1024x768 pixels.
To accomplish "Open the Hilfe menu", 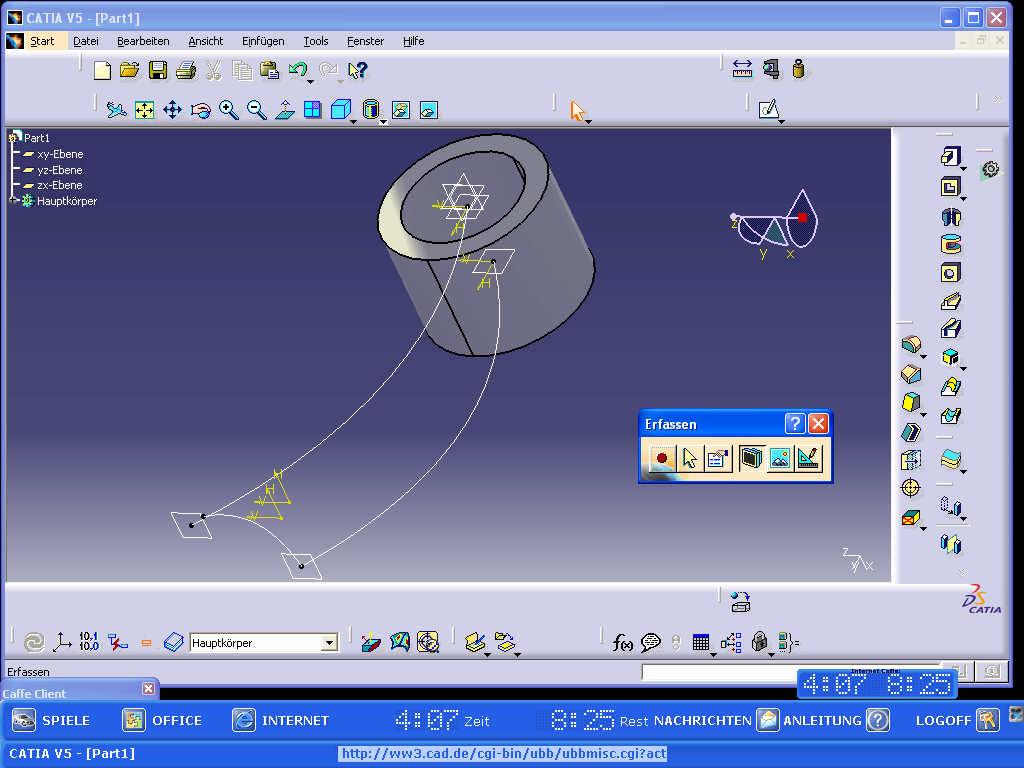I will [413, 41].
